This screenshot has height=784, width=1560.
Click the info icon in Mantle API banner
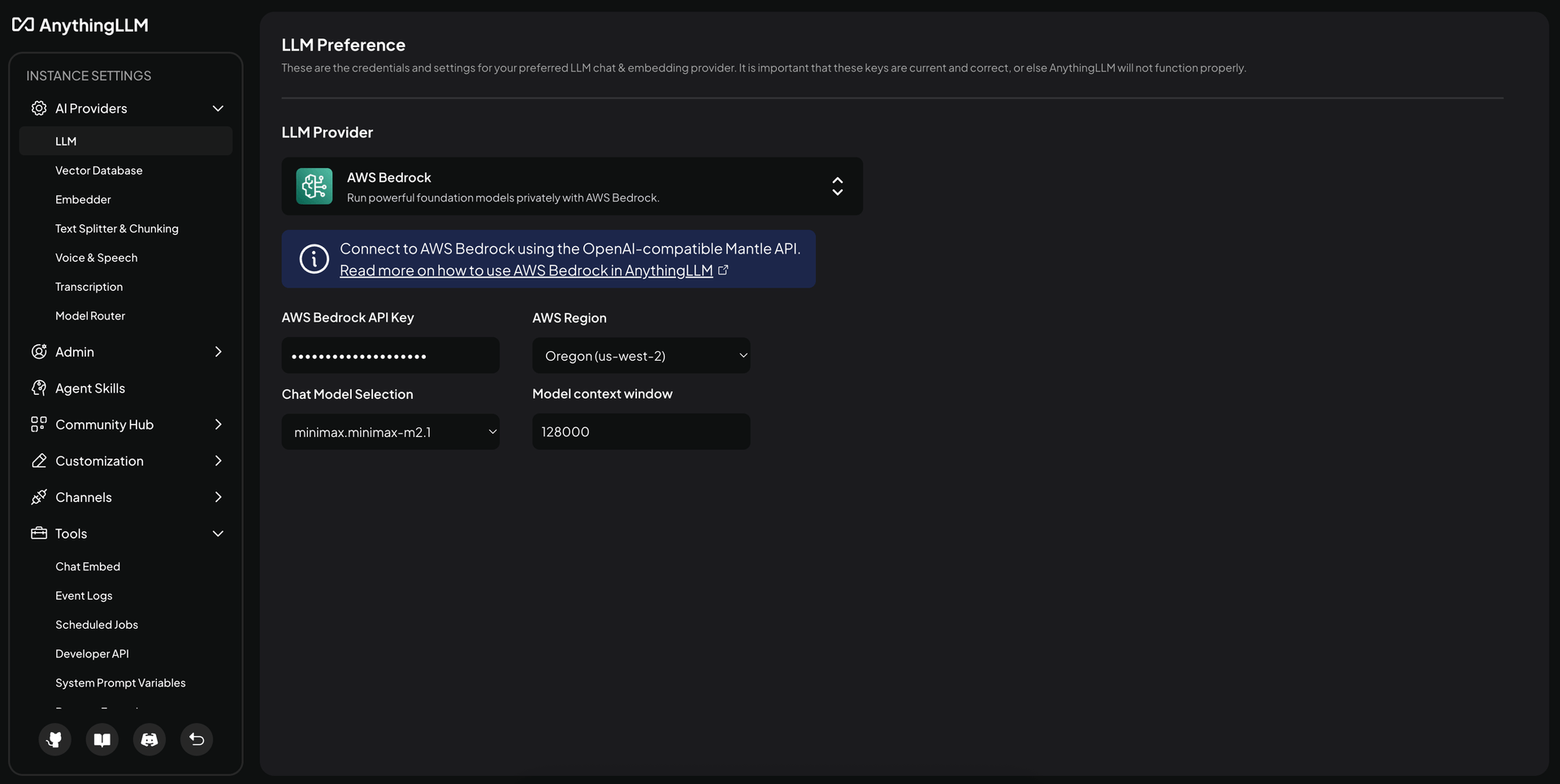pyautogui.click(x=314, y=259)
